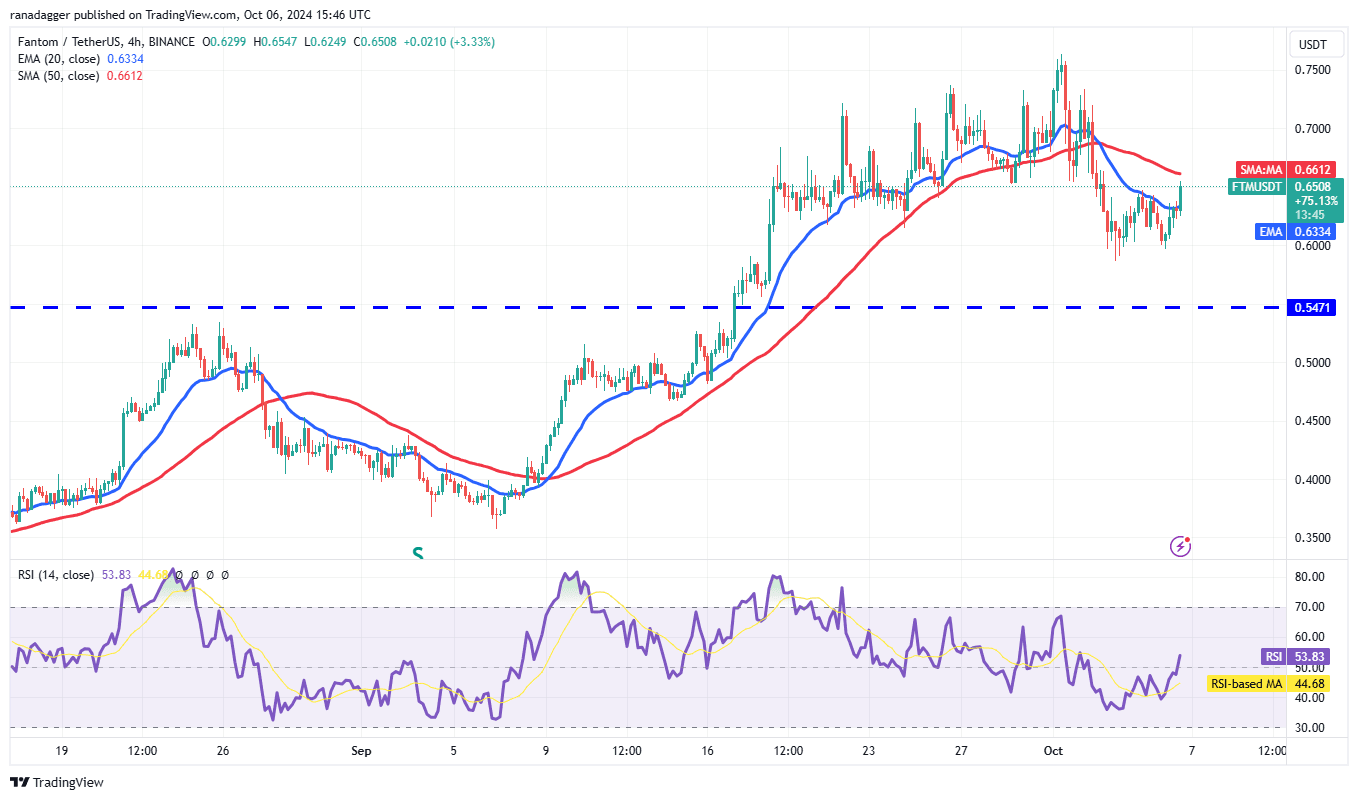Click the TradingView logo at bottom left

pos(57,782)
